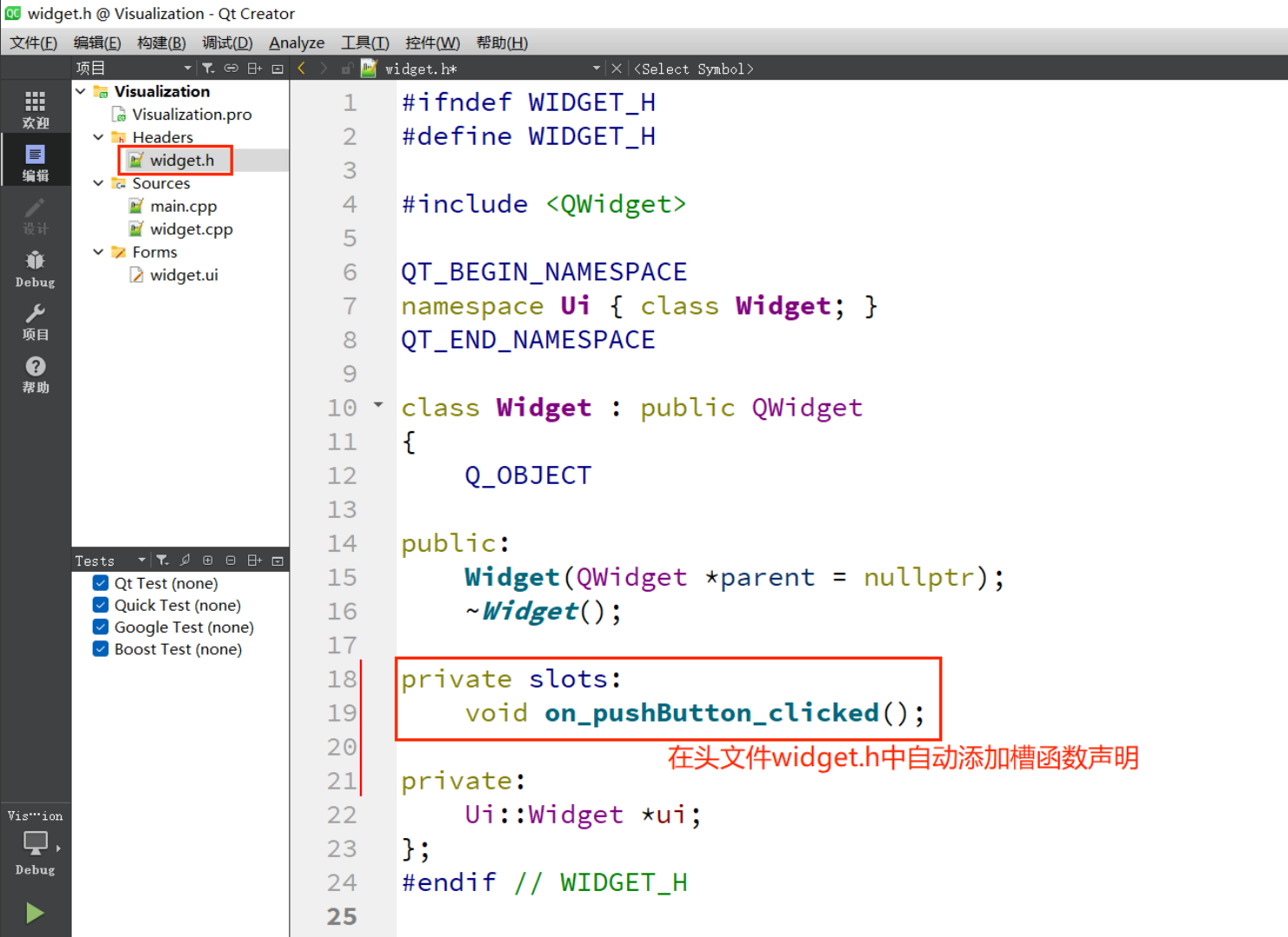This screenshot has height=937, width=1288.
Task: Open the 控件(W) menu
Action: click(x=432, y=43)
